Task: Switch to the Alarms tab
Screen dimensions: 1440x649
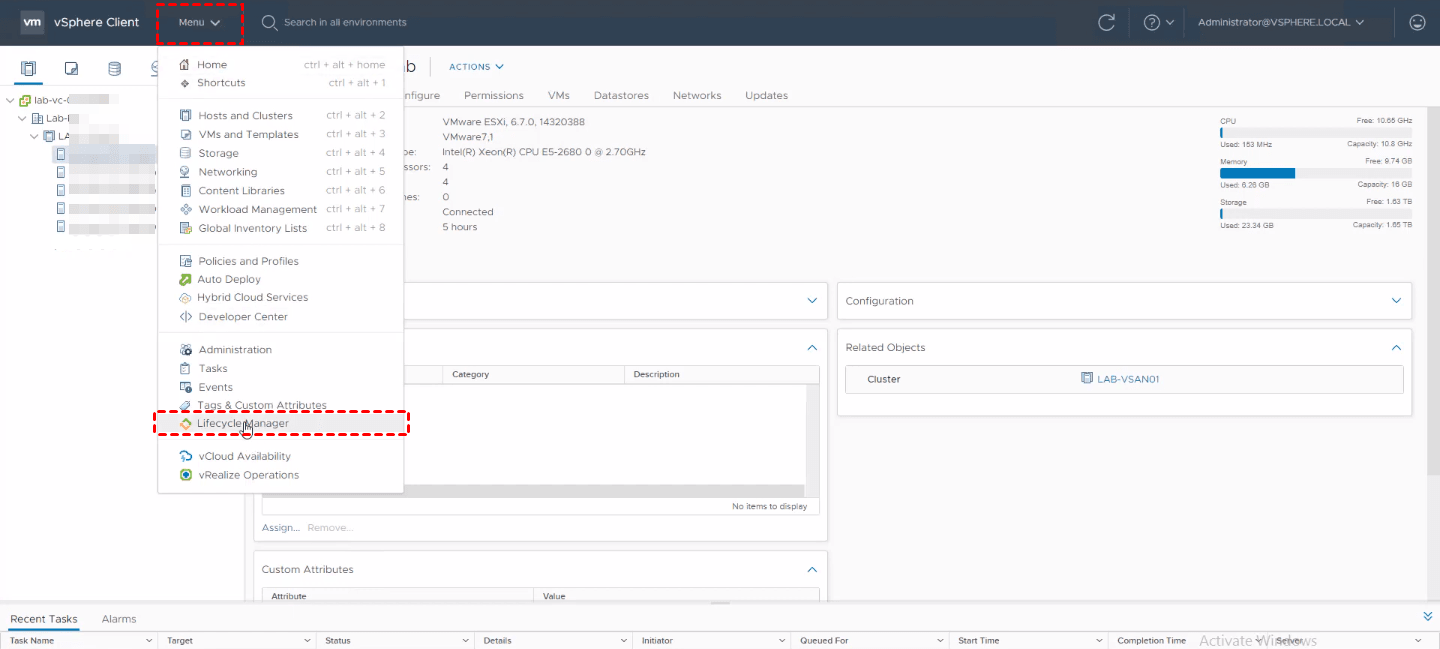Action: (x=119, y=619)
